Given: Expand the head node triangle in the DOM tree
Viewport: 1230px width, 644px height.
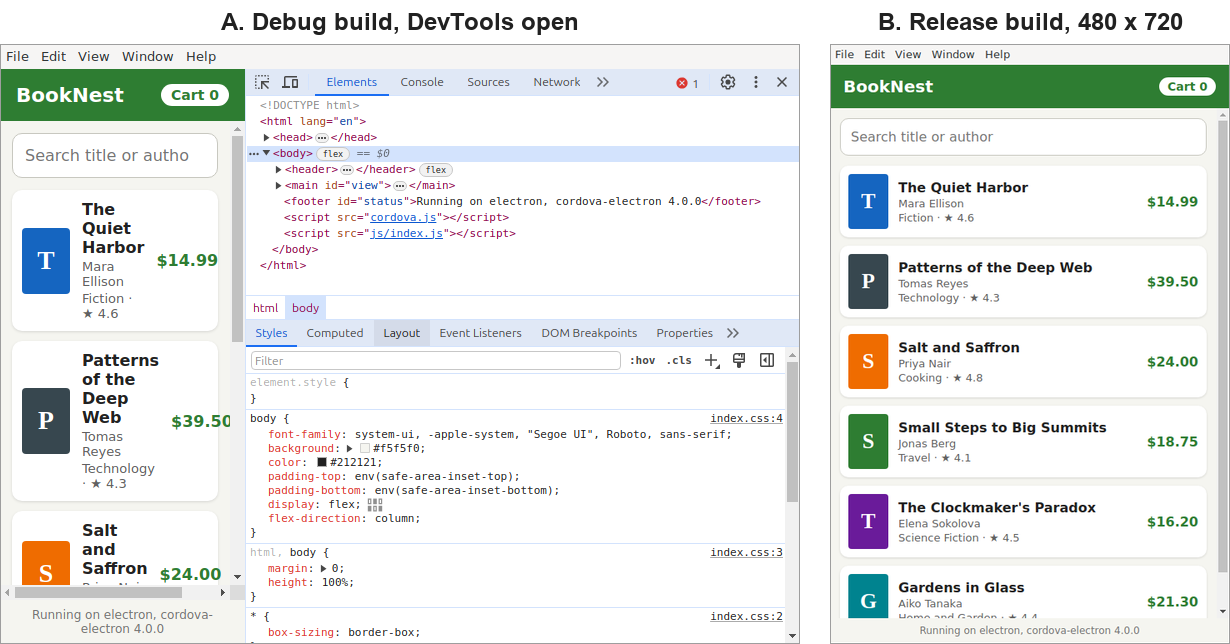Looking at the screenshot, I should [267, 137].
